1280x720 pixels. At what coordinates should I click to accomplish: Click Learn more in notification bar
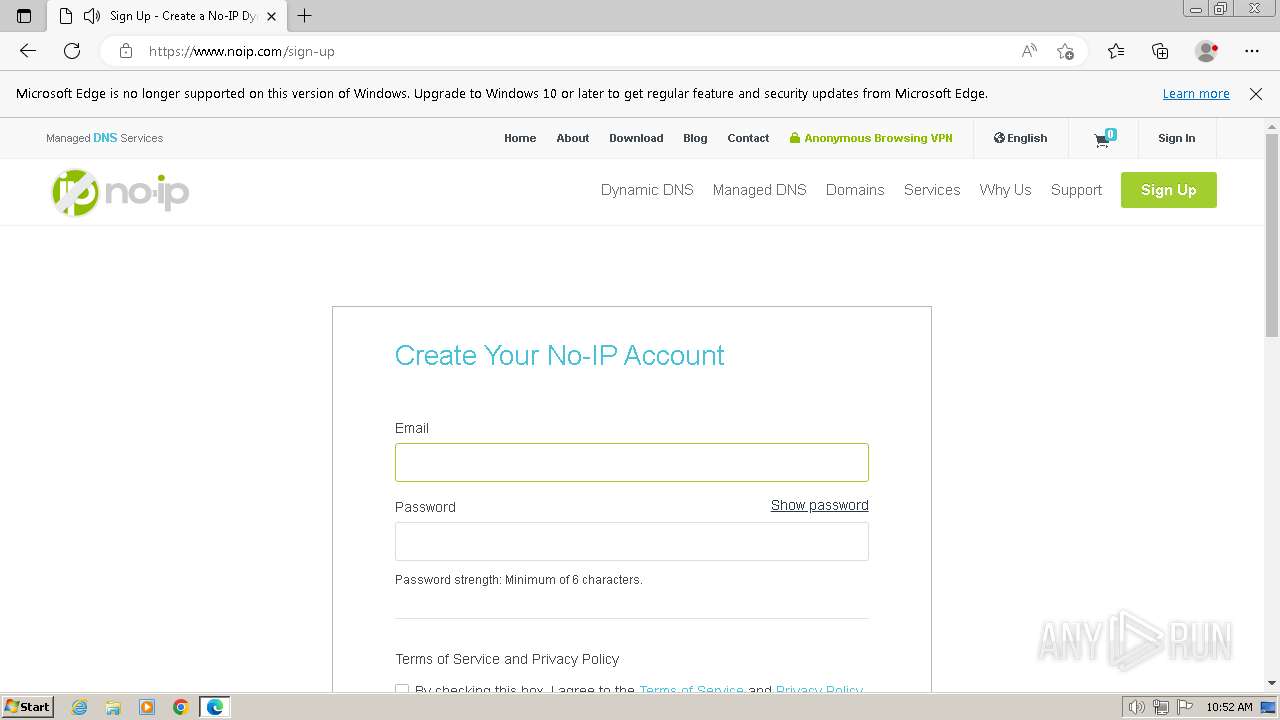pyautogui.click(x=1196, y=94)
